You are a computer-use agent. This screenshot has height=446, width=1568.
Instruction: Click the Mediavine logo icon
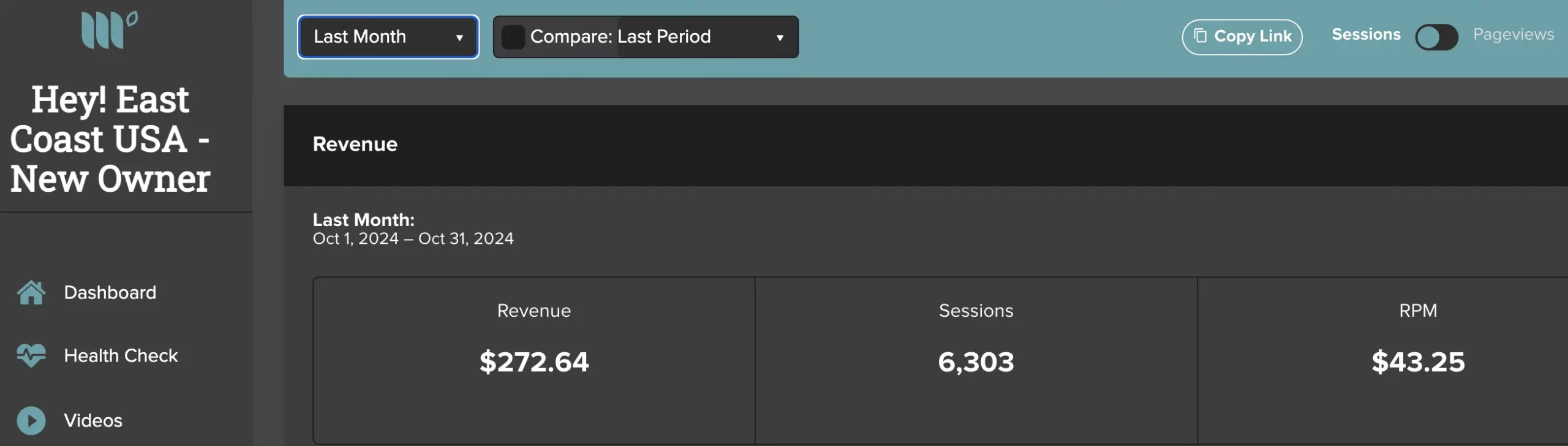110,29
